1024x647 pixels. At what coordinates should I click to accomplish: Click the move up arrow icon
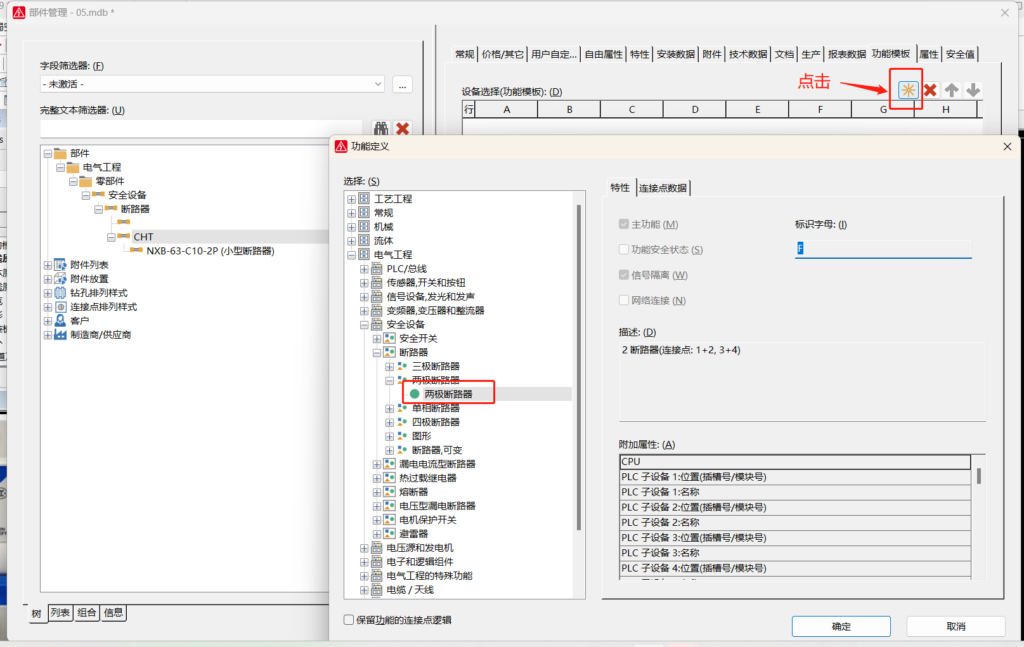point(951,90)
